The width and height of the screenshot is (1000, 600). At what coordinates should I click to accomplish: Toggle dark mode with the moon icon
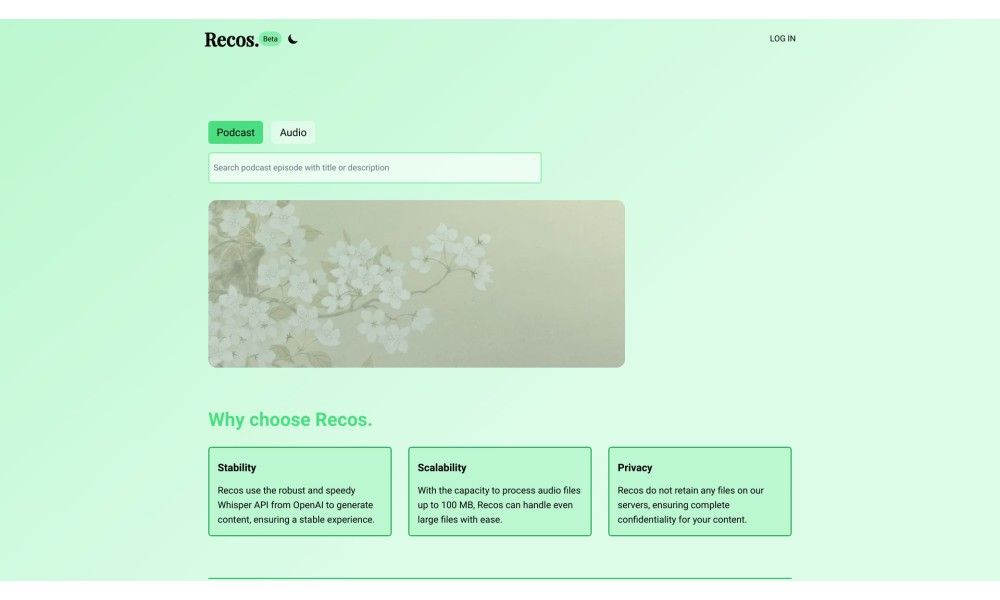click(x=293, y=39)
